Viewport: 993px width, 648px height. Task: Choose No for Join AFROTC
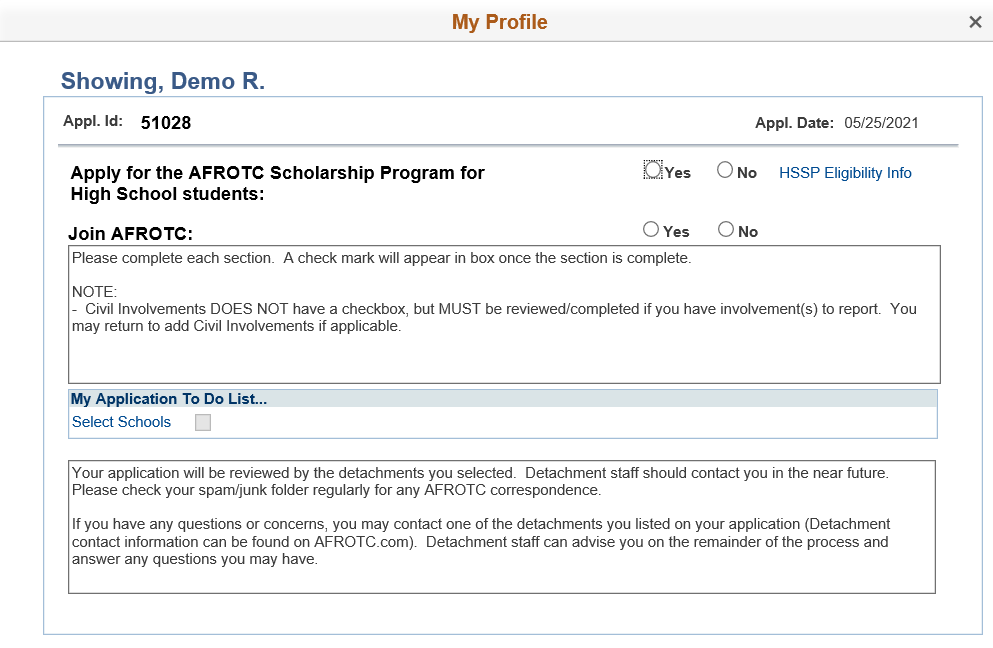726,230
